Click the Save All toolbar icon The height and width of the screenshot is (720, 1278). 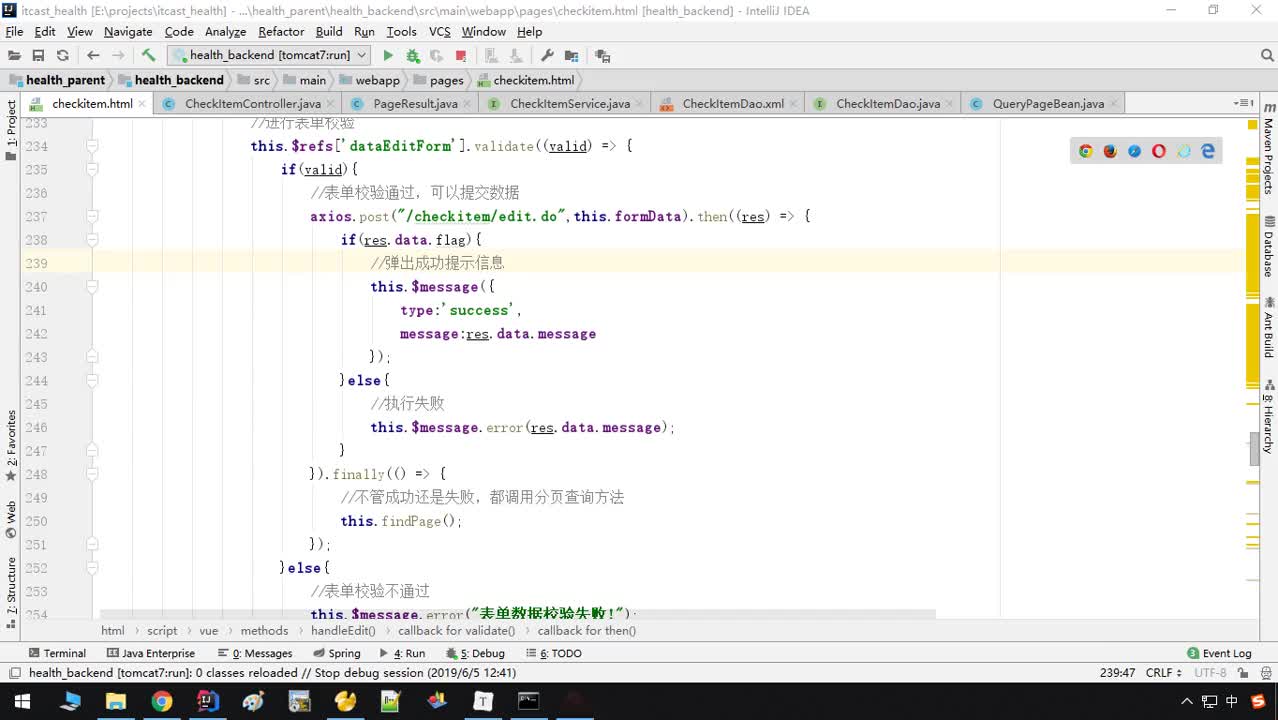38,56
